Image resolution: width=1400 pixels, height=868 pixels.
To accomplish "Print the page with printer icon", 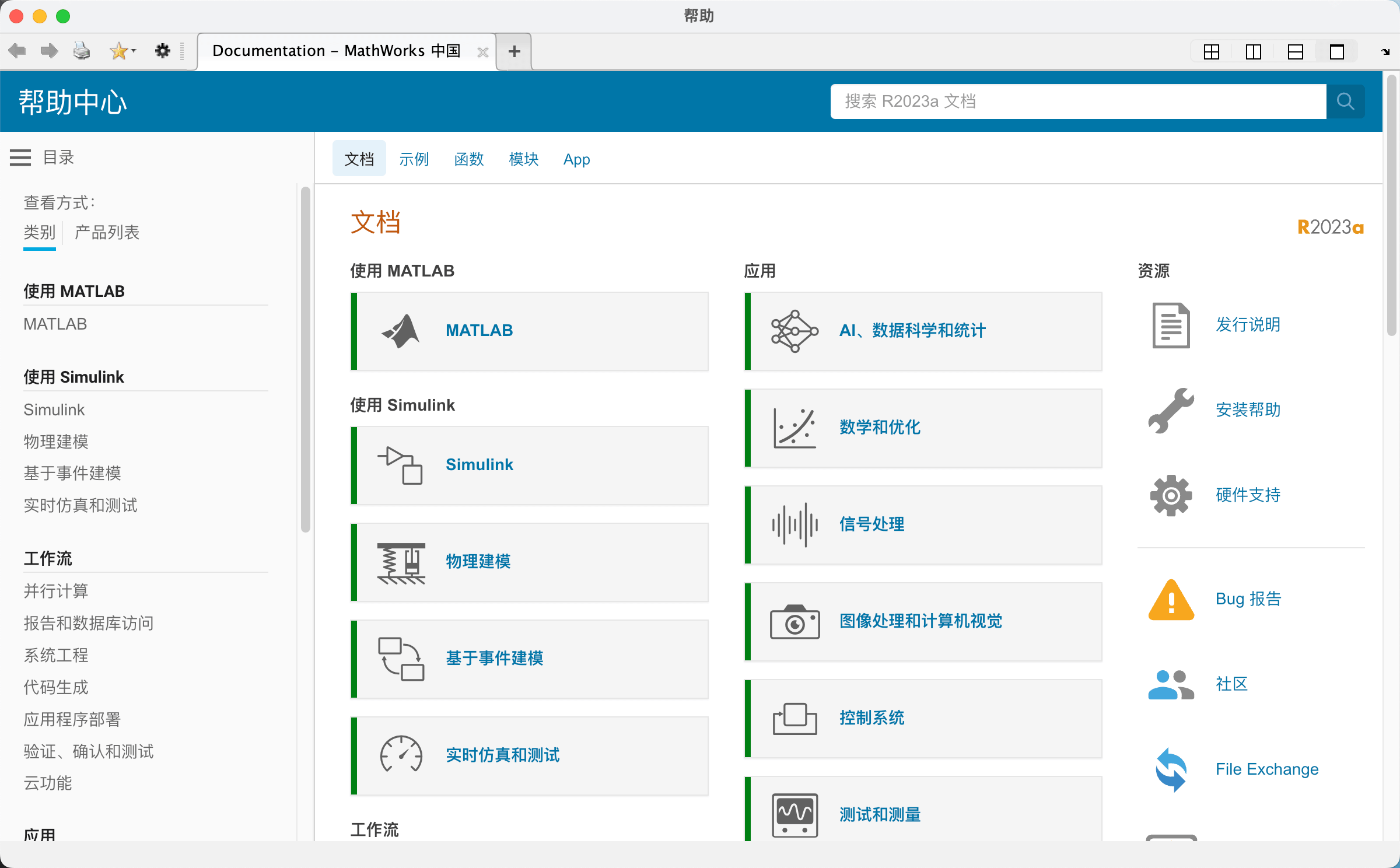I will [82, 51].
